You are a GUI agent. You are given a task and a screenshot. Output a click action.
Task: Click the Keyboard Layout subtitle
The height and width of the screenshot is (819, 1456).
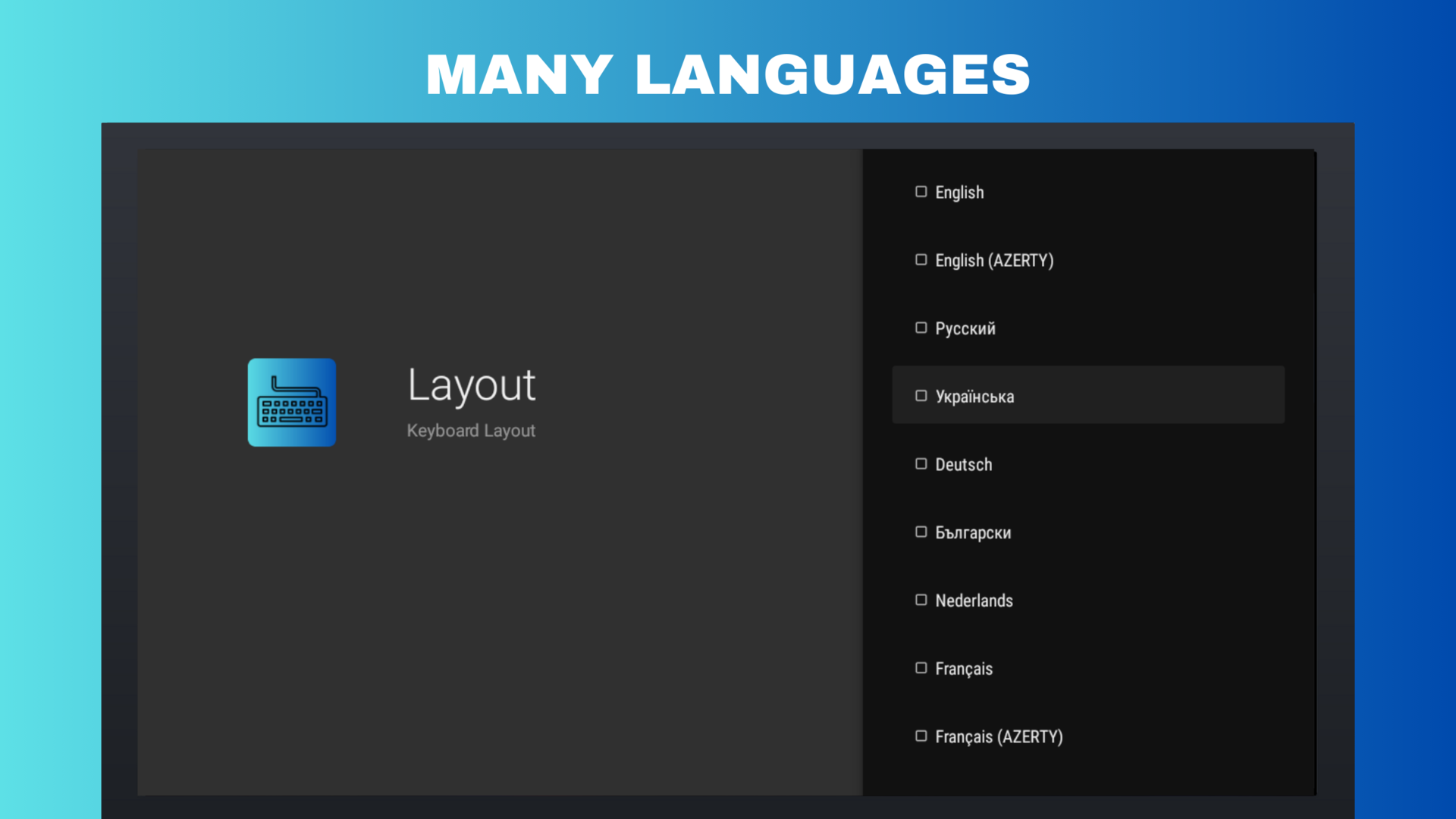click(471, 431)
